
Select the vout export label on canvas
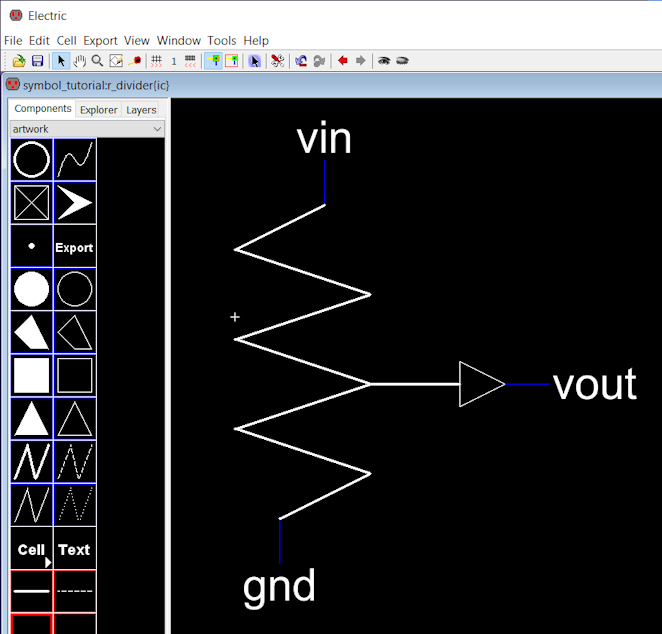tap(594, 384)
